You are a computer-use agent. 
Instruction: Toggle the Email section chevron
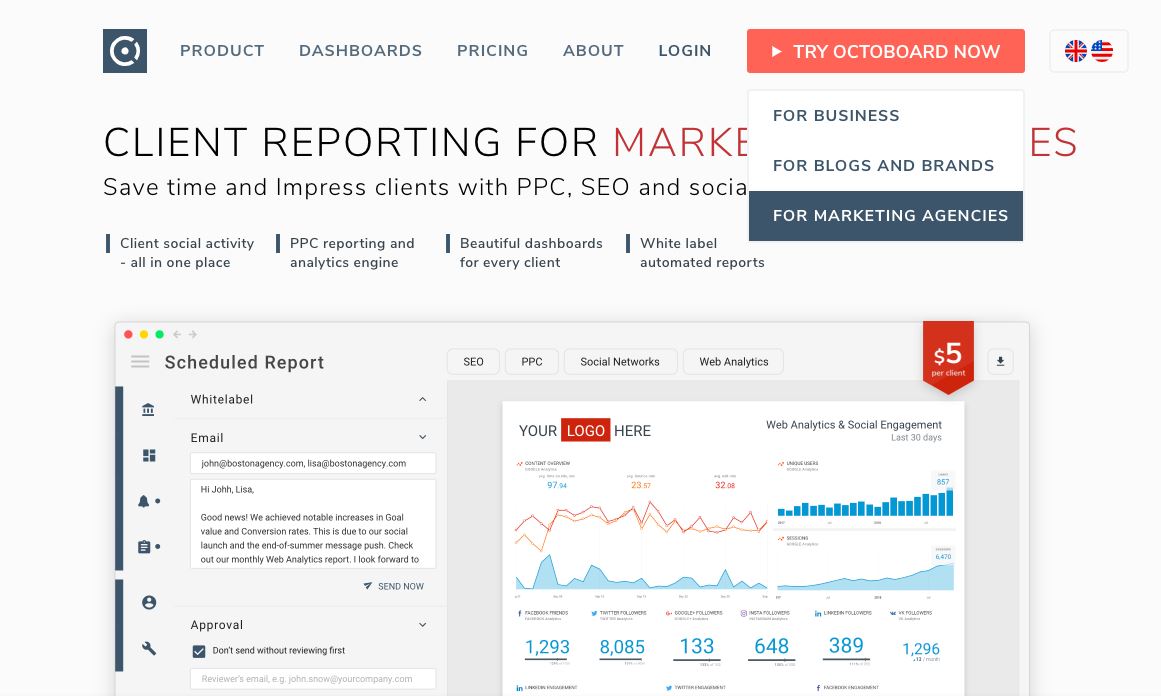click(423, 437)
